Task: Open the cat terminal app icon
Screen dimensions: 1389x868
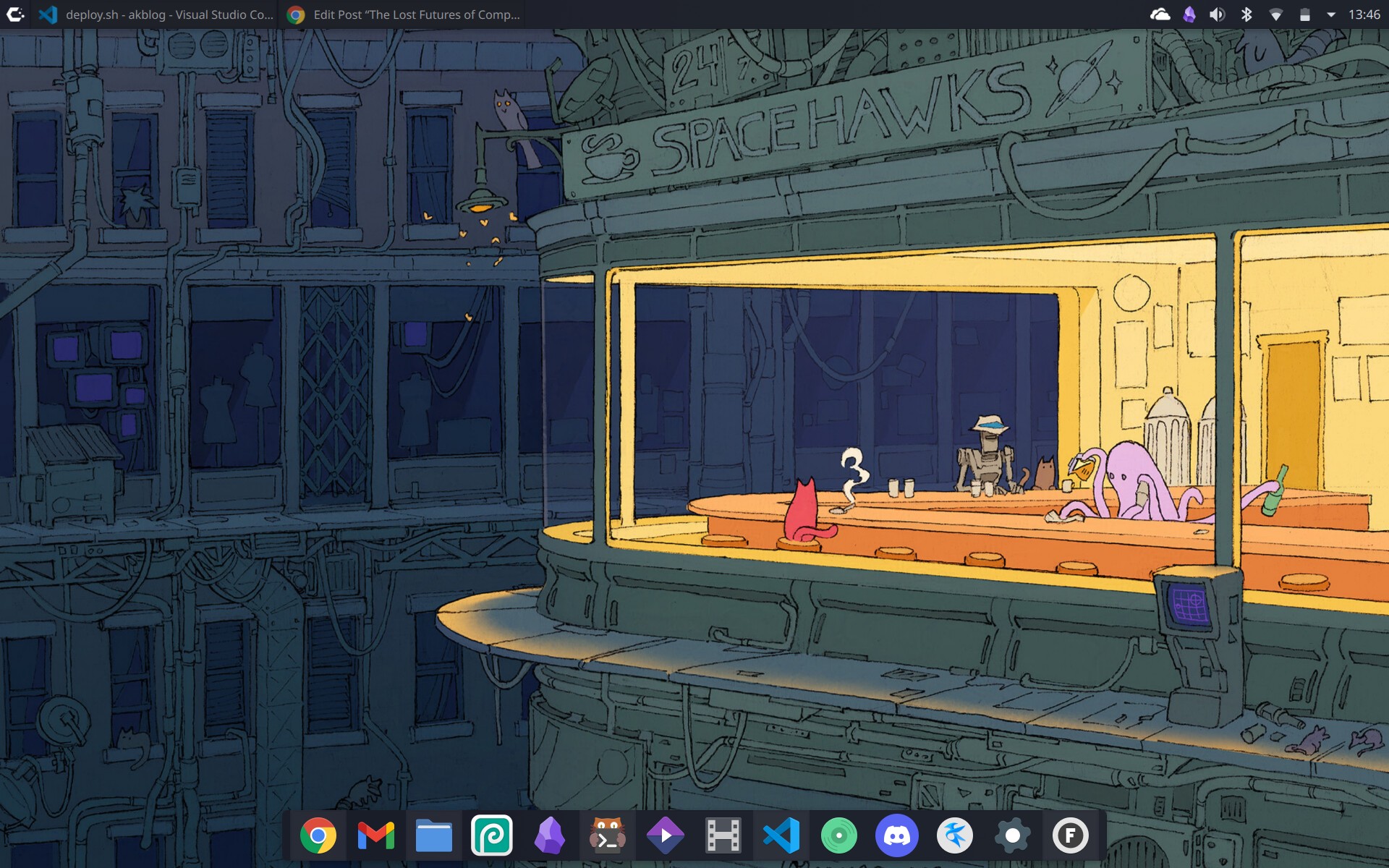Action: pos(607,836)
